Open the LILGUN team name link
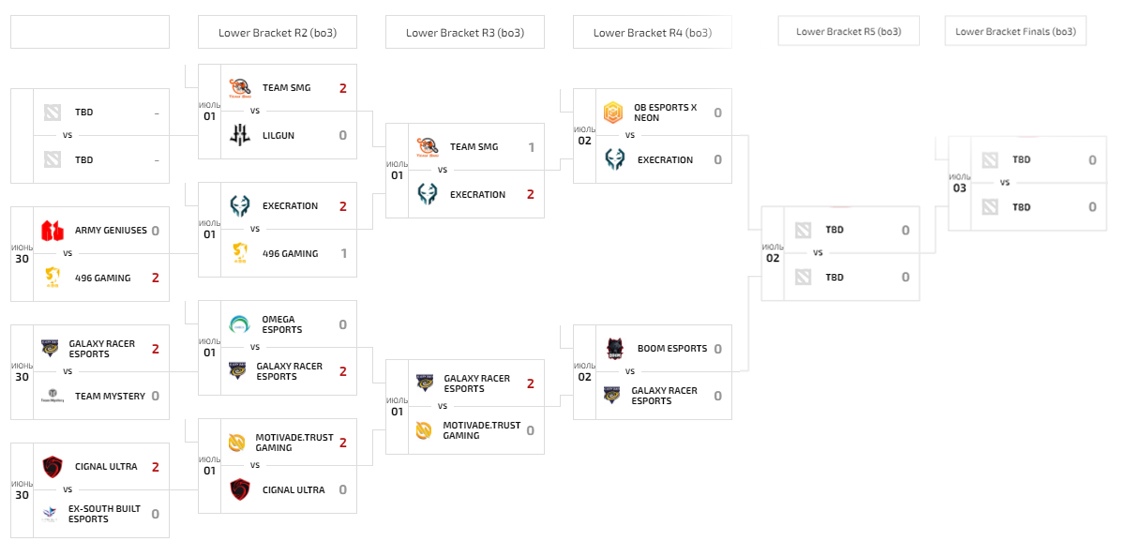Viewport: 1145px width, 556px height. (278, 136)
